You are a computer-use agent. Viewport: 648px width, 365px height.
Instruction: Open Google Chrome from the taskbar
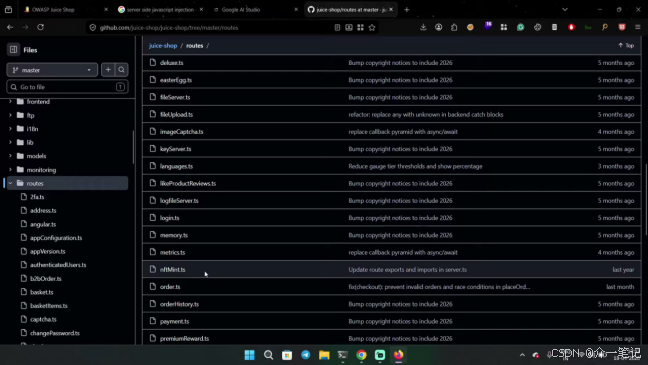pos(361,355)
